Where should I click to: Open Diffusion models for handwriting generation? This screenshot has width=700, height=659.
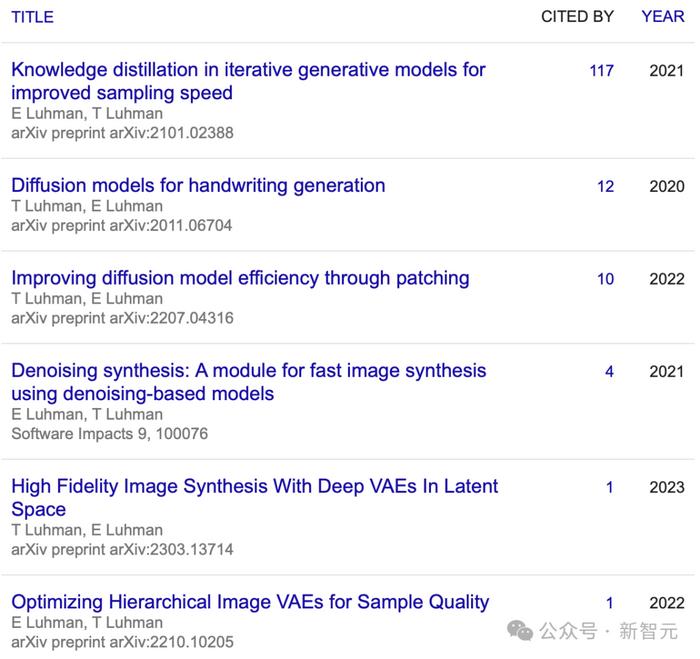[198, 185]
